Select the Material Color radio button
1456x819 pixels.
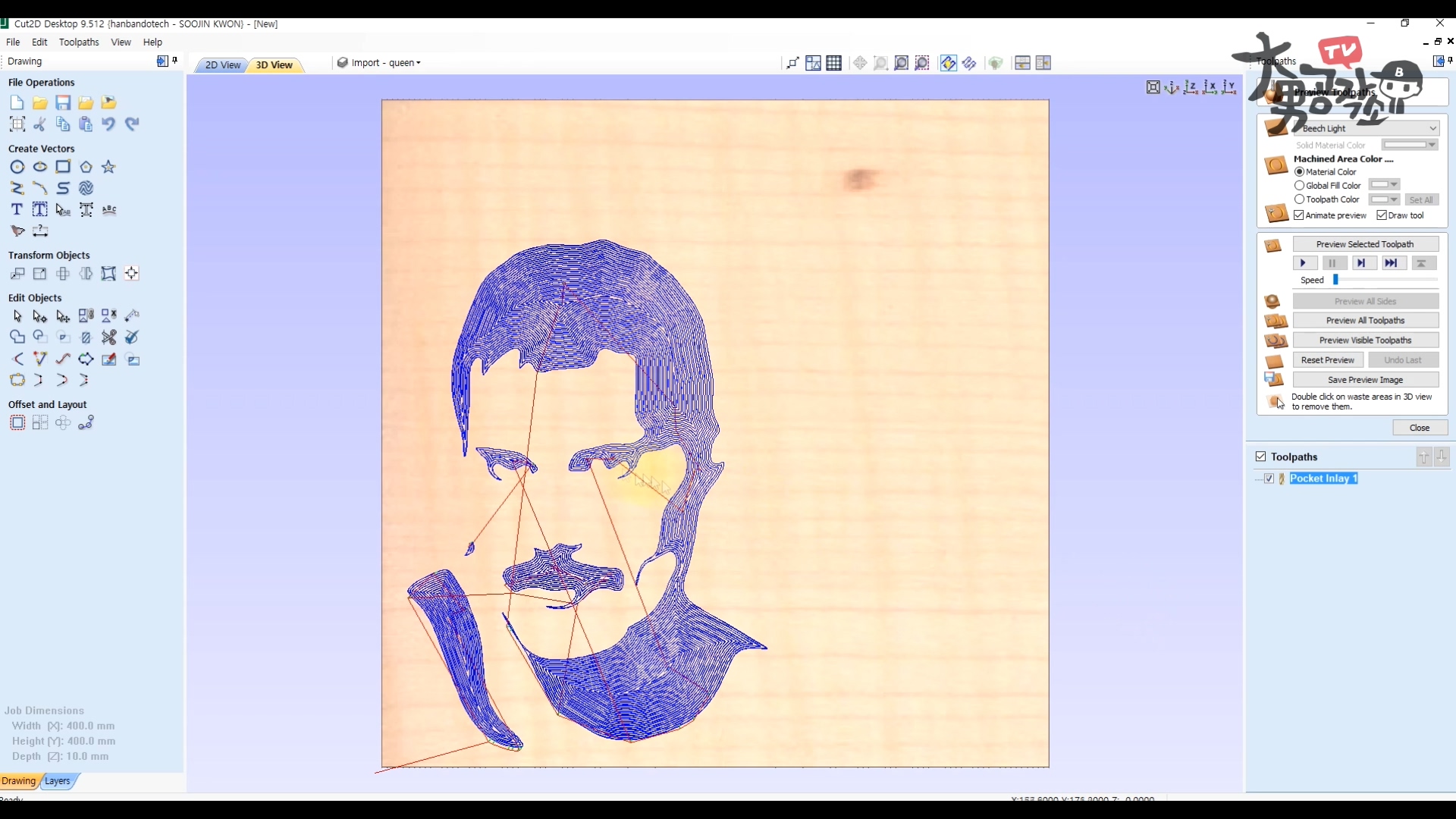(1299, 172)
